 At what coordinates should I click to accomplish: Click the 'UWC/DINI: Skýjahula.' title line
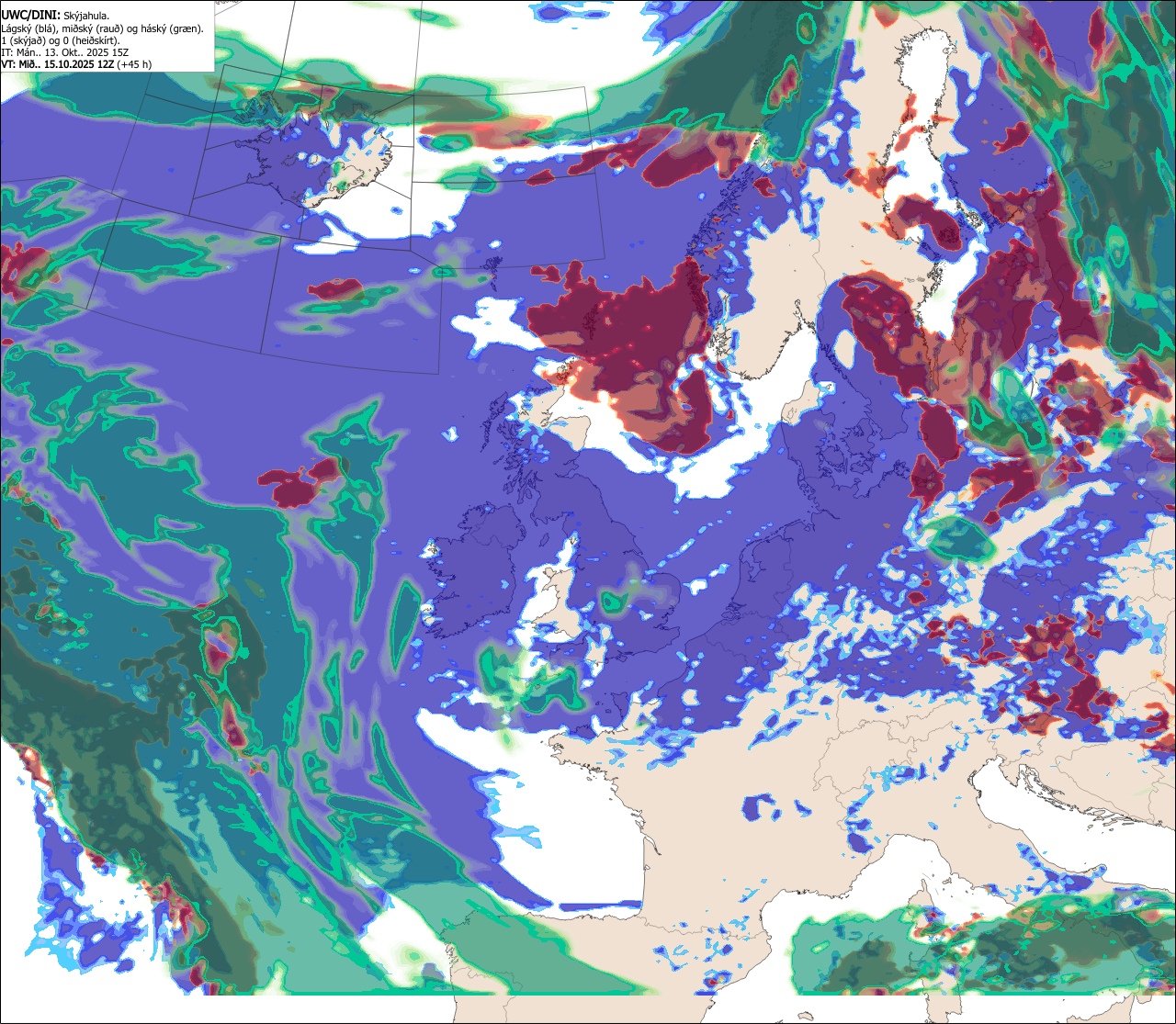[56, 16]
